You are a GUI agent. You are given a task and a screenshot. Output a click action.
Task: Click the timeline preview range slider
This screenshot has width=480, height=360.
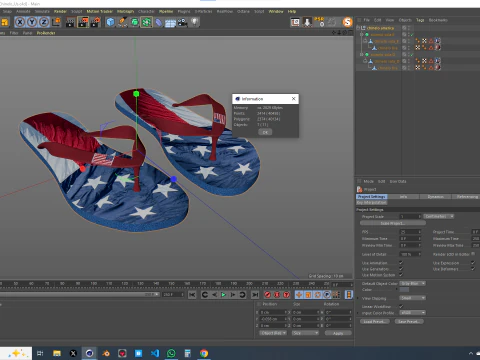pos(79,295)
